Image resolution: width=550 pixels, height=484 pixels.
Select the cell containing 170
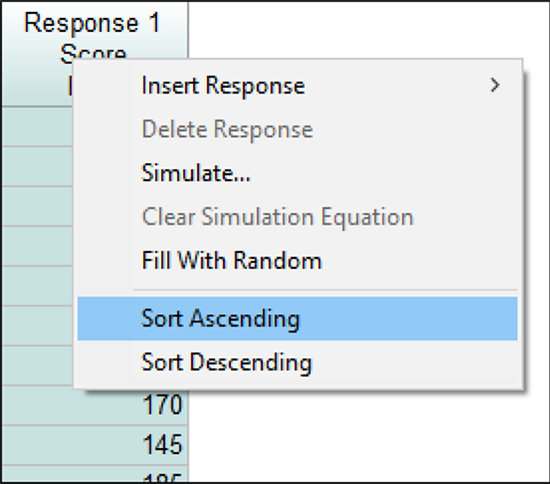95,405
